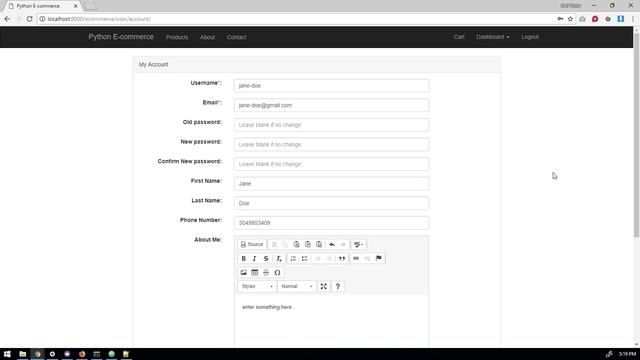Image resolution: width=640 pixels, height=360 pixels.
Task: Insert a block quote
Action: point(342,258)
